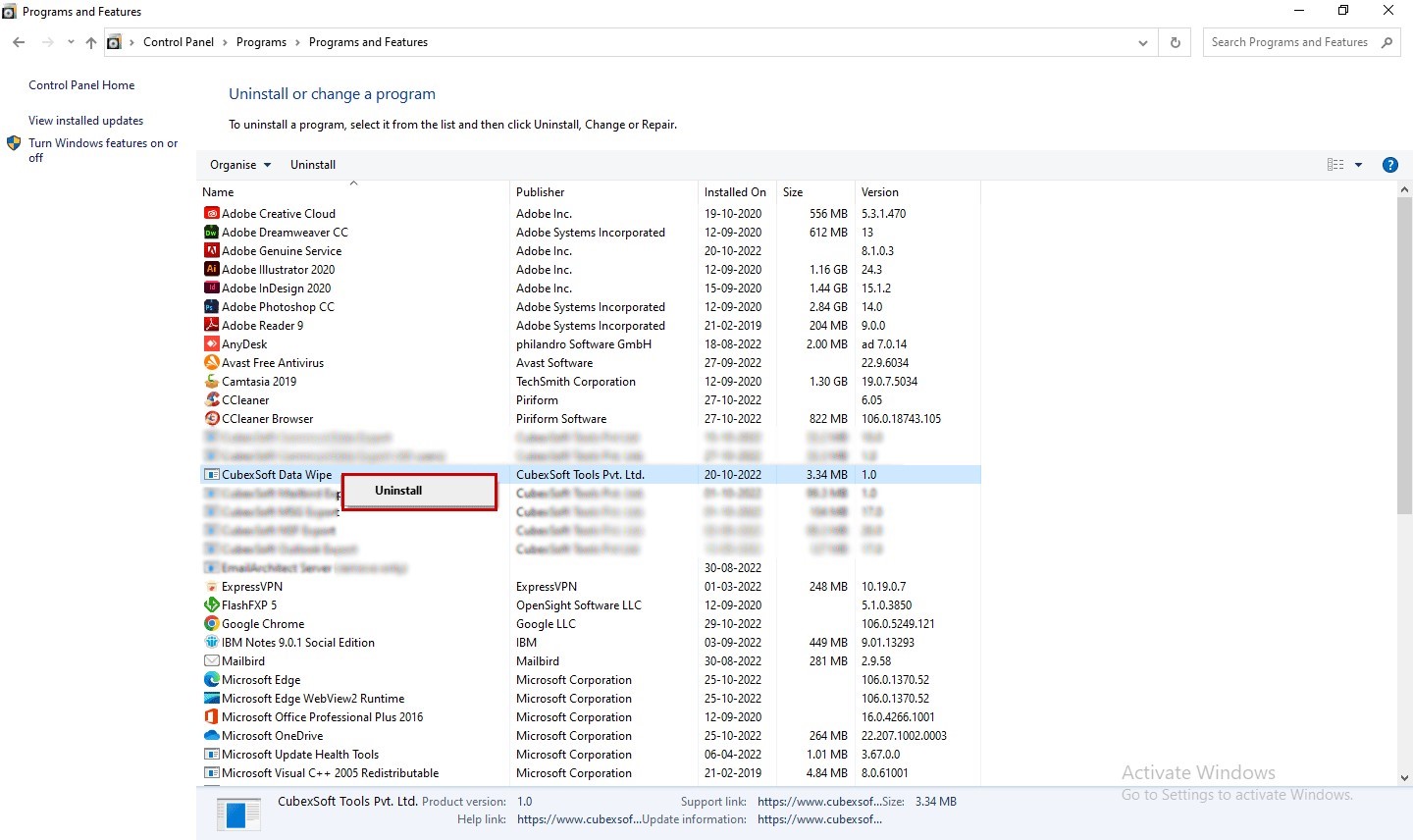This screenshot has height=840, width=1413.
Task: Choose Uninstall from the context menu
Action: 419,491
